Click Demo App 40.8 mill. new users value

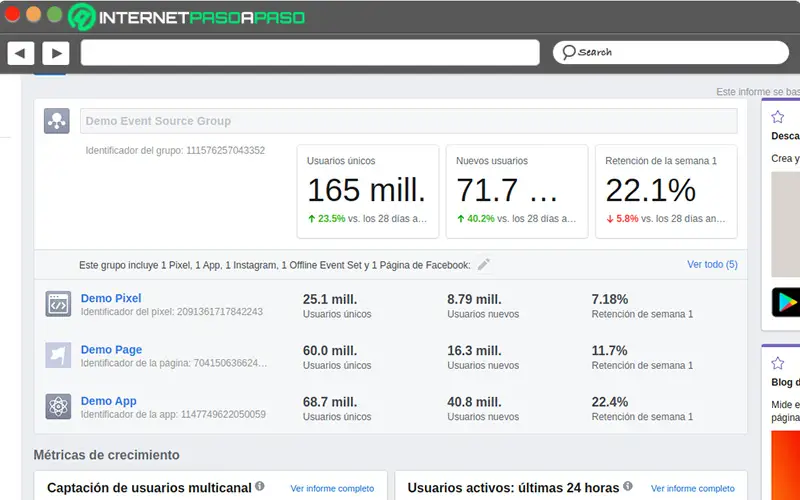pos(474,402)
